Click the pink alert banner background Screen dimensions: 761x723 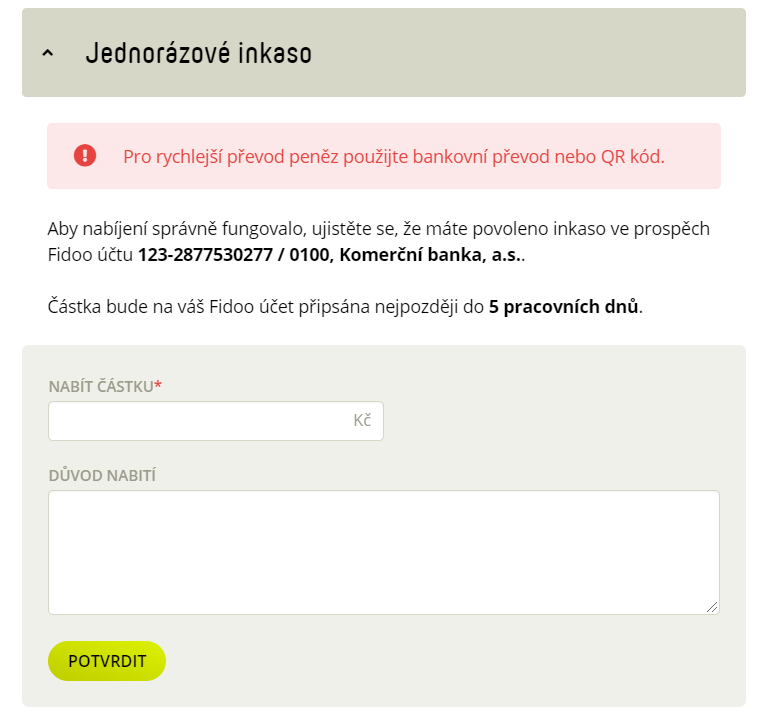pyautogui.click(x=694, y=156)
